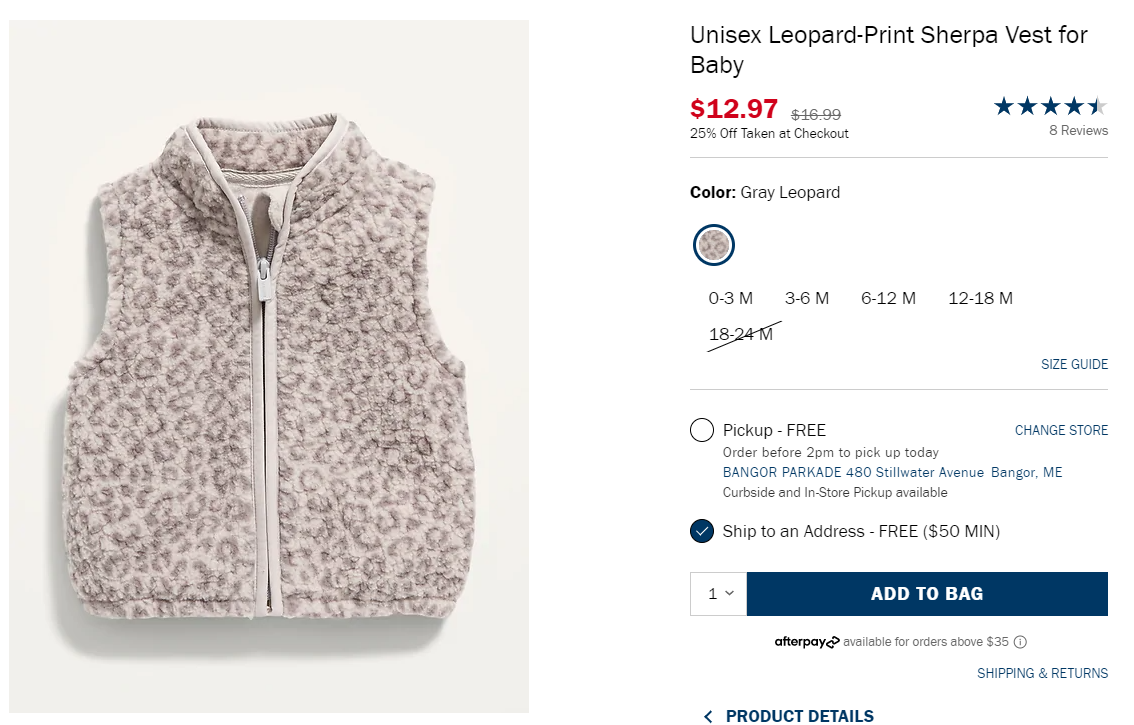Choose size 6-12 M
The width and height of the screenshot is (1134, 725).
[x=888, y=298]
